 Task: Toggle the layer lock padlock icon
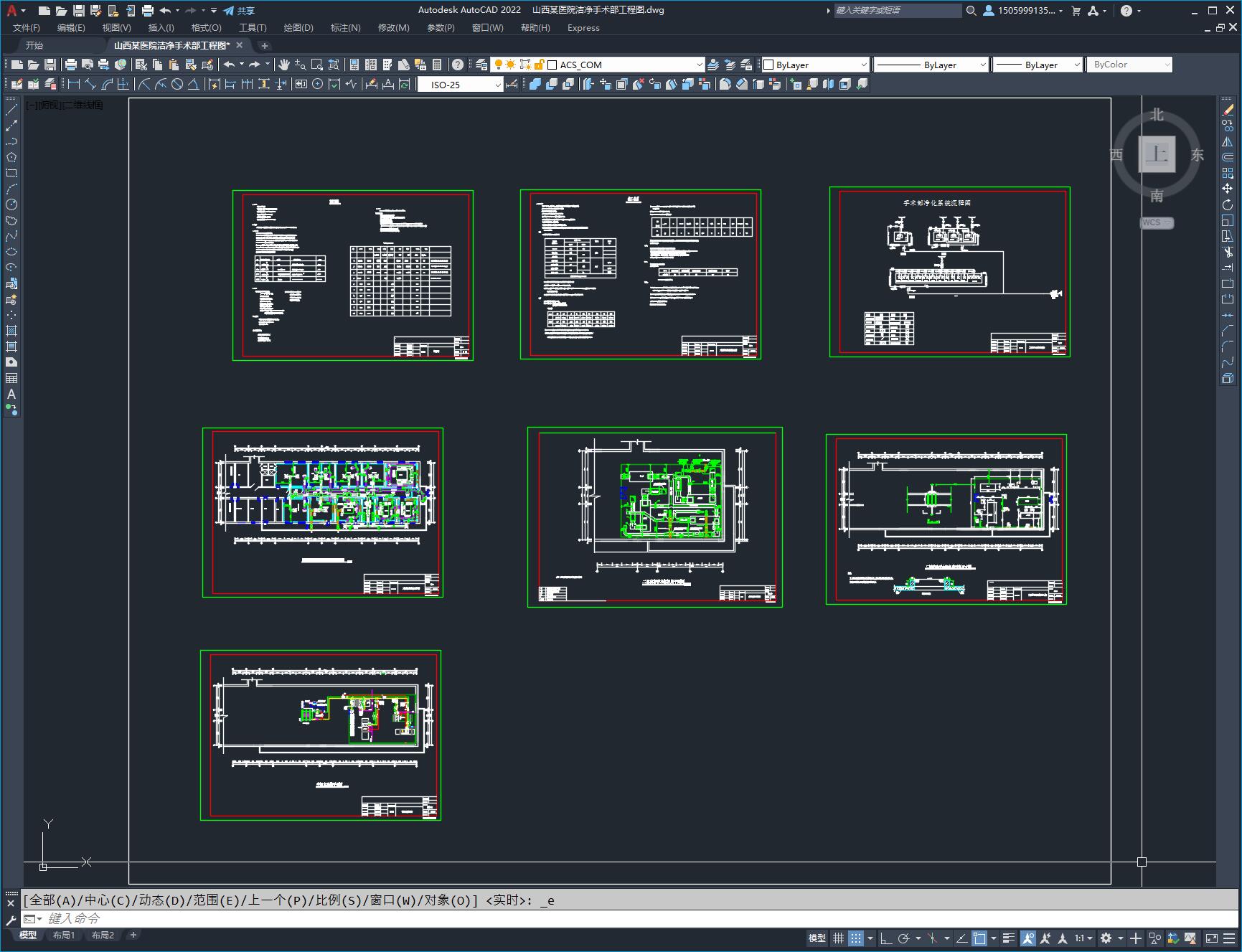pos(539,65)
